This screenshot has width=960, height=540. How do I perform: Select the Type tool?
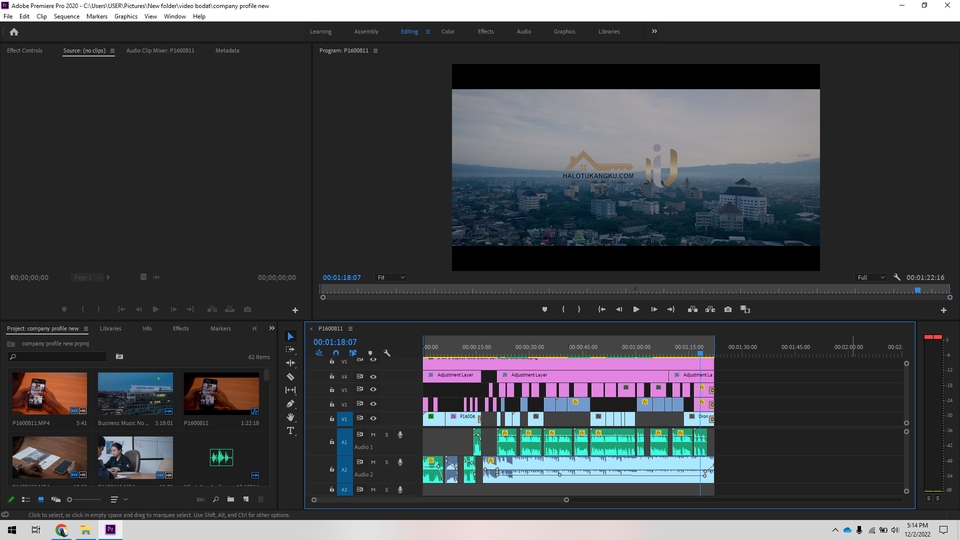[x=290, y=430]
